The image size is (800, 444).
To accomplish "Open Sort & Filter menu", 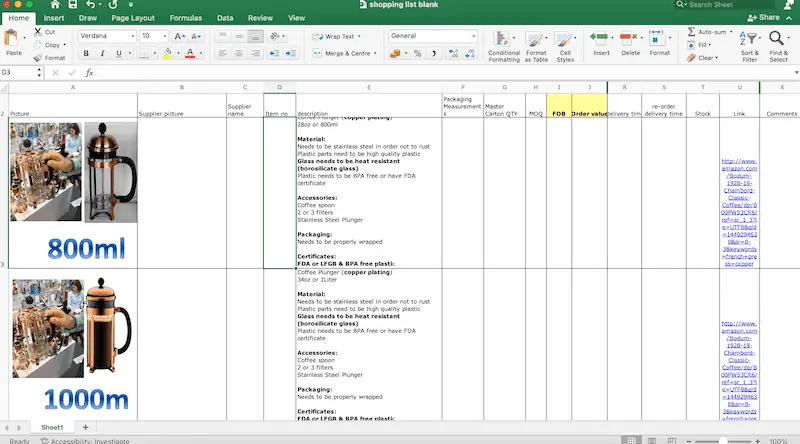I will coord(749,46).
